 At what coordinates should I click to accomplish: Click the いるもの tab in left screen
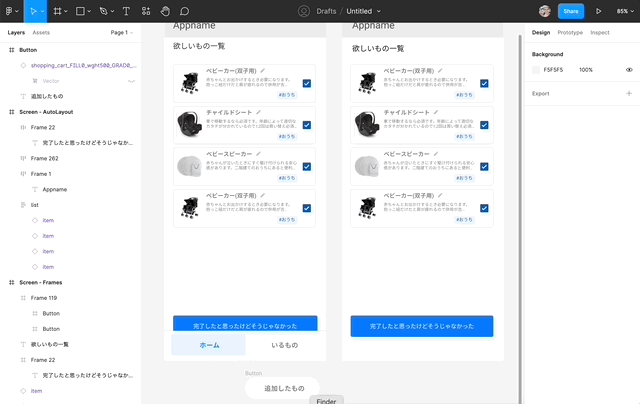click(x=284, y=345)
